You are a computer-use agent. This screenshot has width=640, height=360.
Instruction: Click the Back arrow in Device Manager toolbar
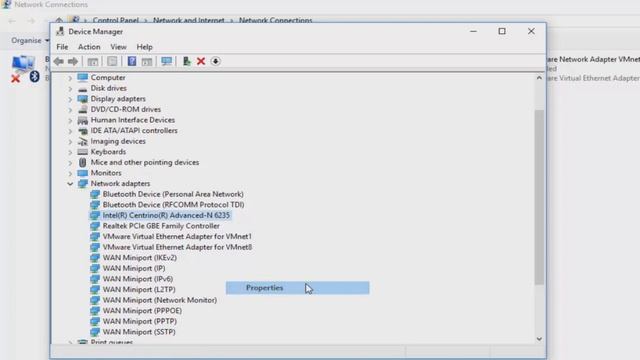pyautogui.click(x=58, y=61)
